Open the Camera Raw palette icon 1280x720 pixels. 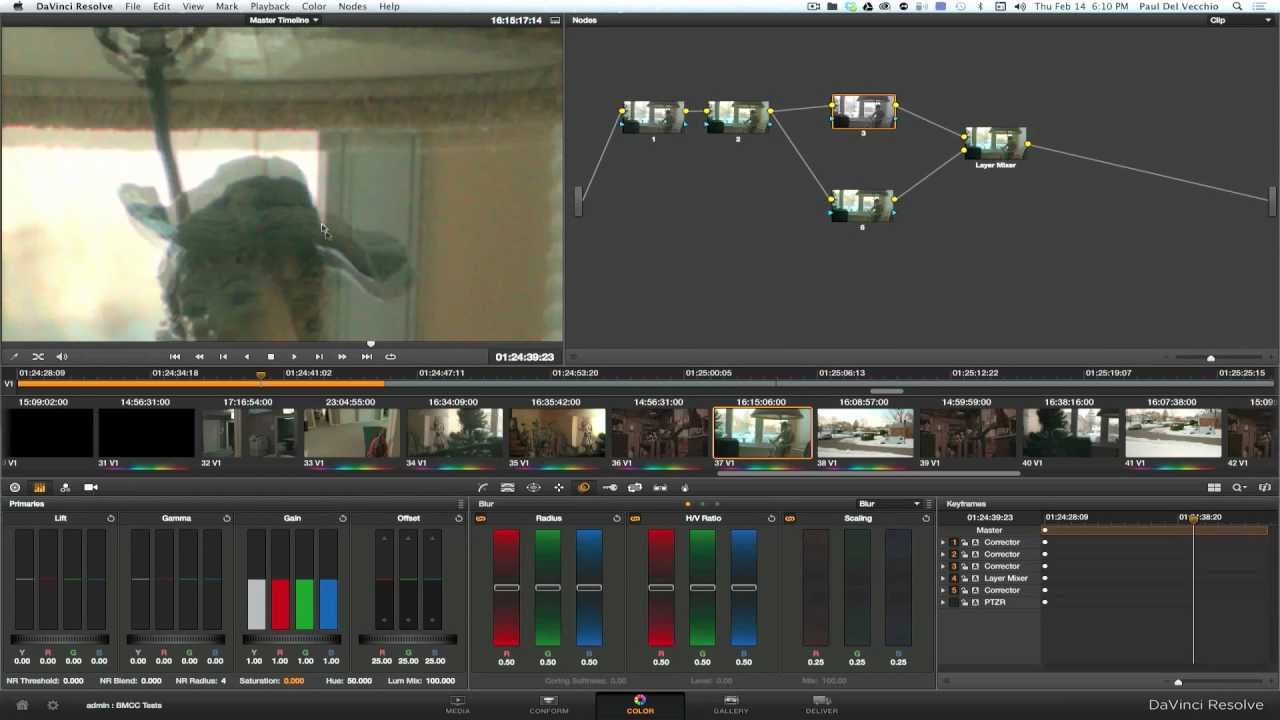(x=15, y=487)
